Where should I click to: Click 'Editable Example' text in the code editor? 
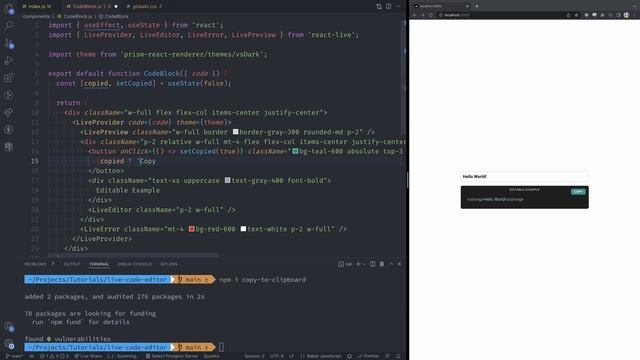pos(128,190)
